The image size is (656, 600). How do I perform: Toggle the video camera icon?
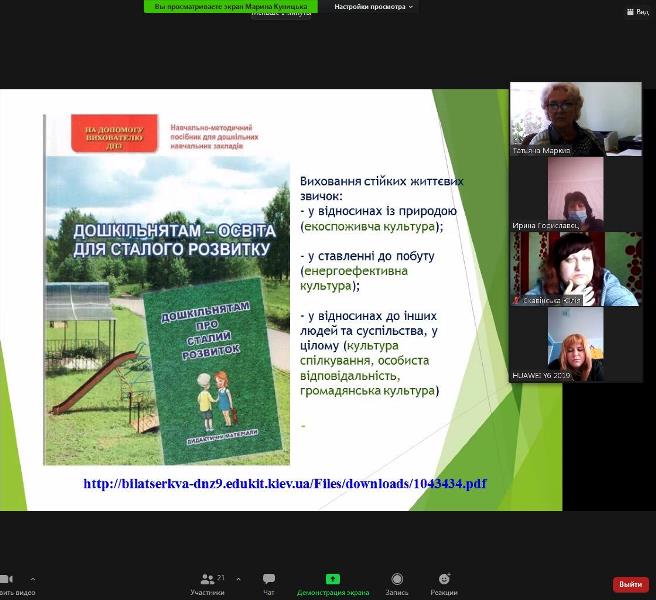pos(6,580)
